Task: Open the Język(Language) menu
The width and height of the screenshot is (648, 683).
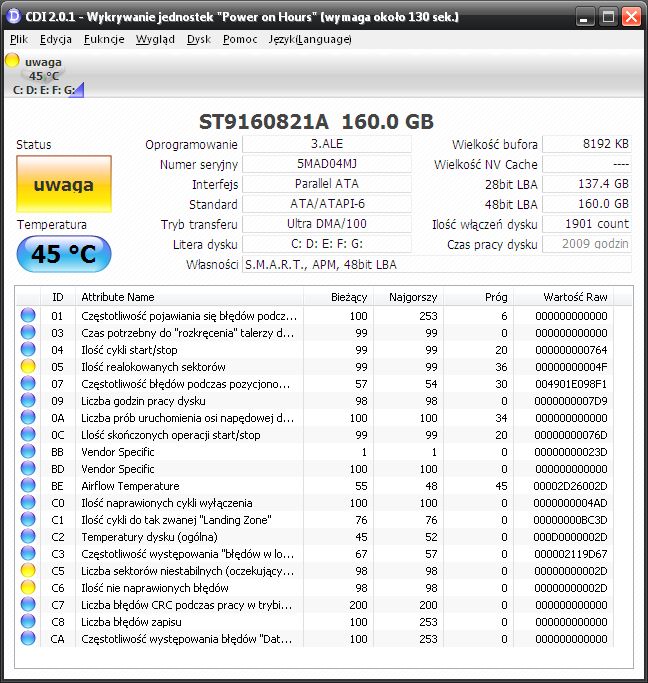Action: (310, 39)
